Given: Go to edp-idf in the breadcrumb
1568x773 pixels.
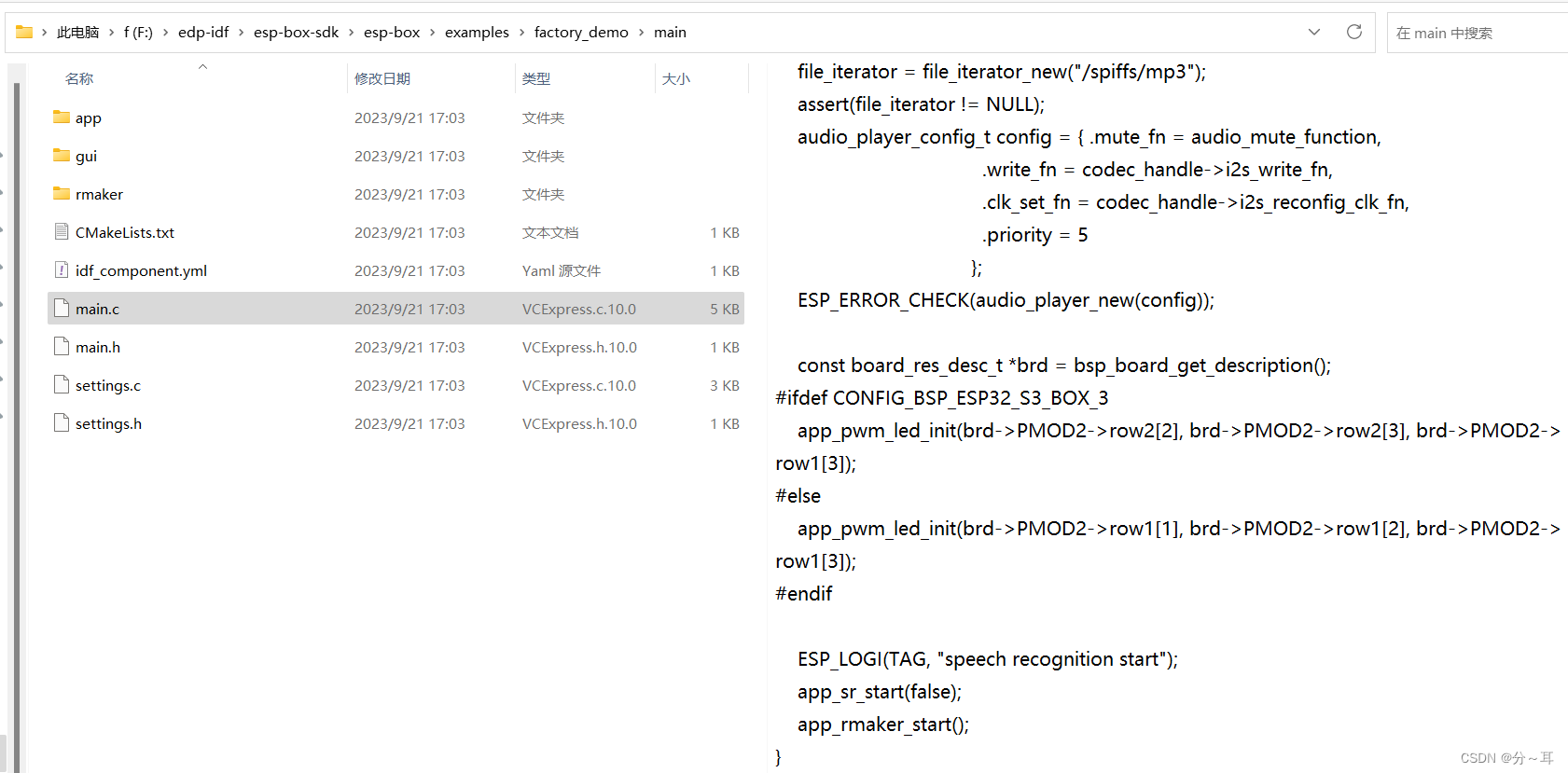Looking at the screenshot, I should point(203,33).
